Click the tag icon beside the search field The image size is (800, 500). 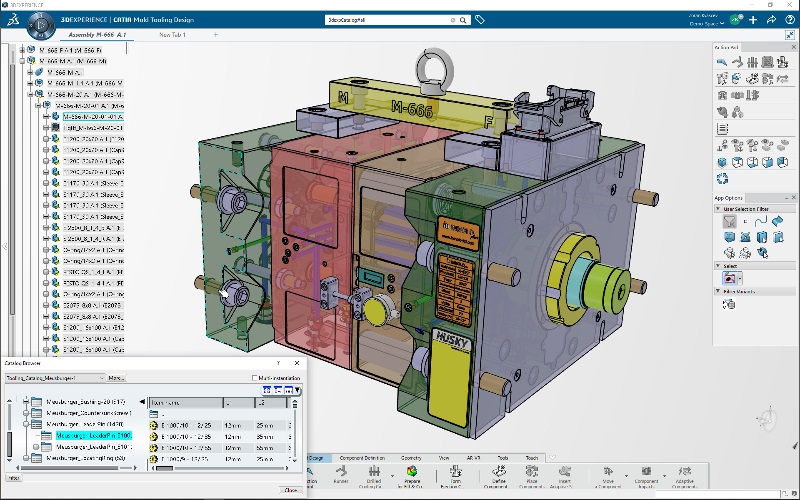(x=480, y=19)
